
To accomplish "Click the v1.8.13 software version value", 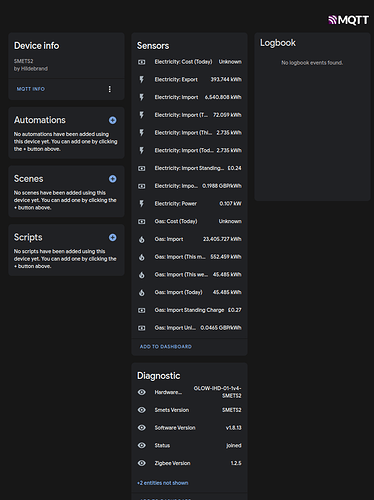I will point(234,428).
